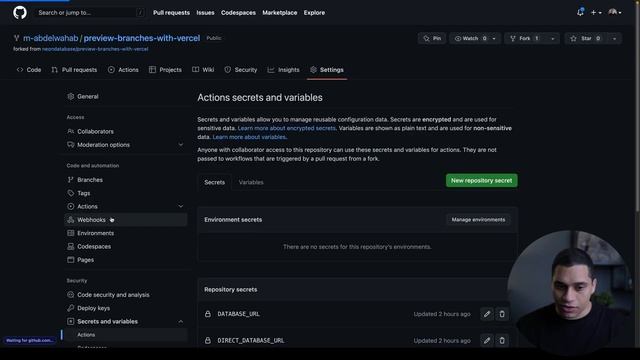This screenshot has height=360, width=640.
Task: Open Pull requests in top navigation
Action: (x=171, y=13)
